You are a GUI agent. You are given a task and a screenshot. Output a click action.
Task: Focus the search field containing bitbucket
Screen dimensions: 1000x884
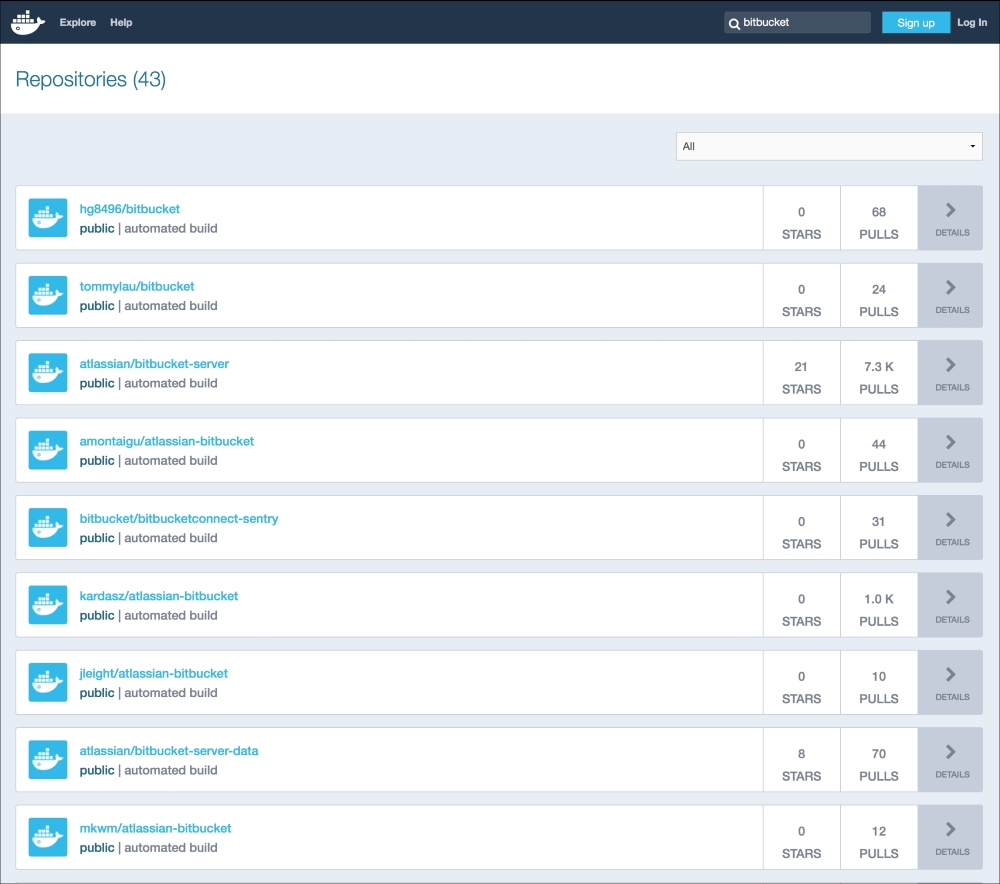(800, 22)
